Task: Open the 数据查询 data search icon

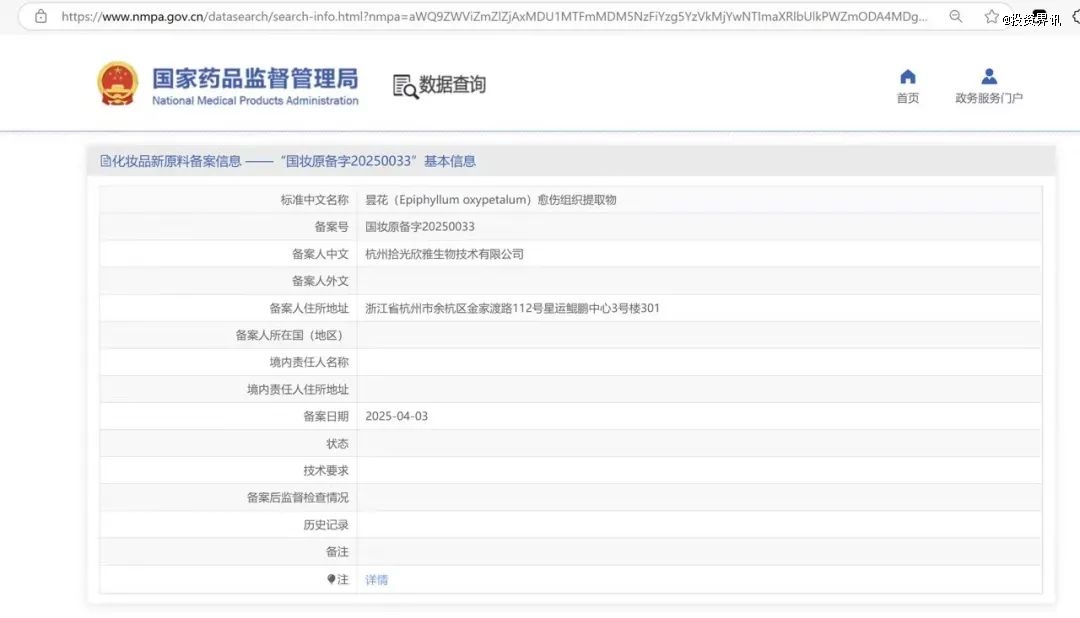Action: point(405,86)
